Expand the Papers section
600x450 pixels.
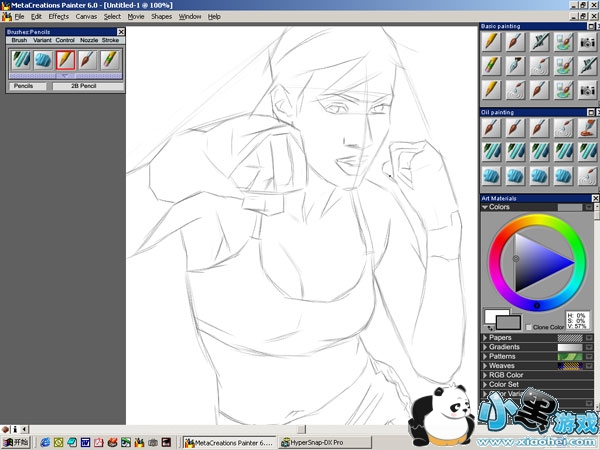pos(486,338)
